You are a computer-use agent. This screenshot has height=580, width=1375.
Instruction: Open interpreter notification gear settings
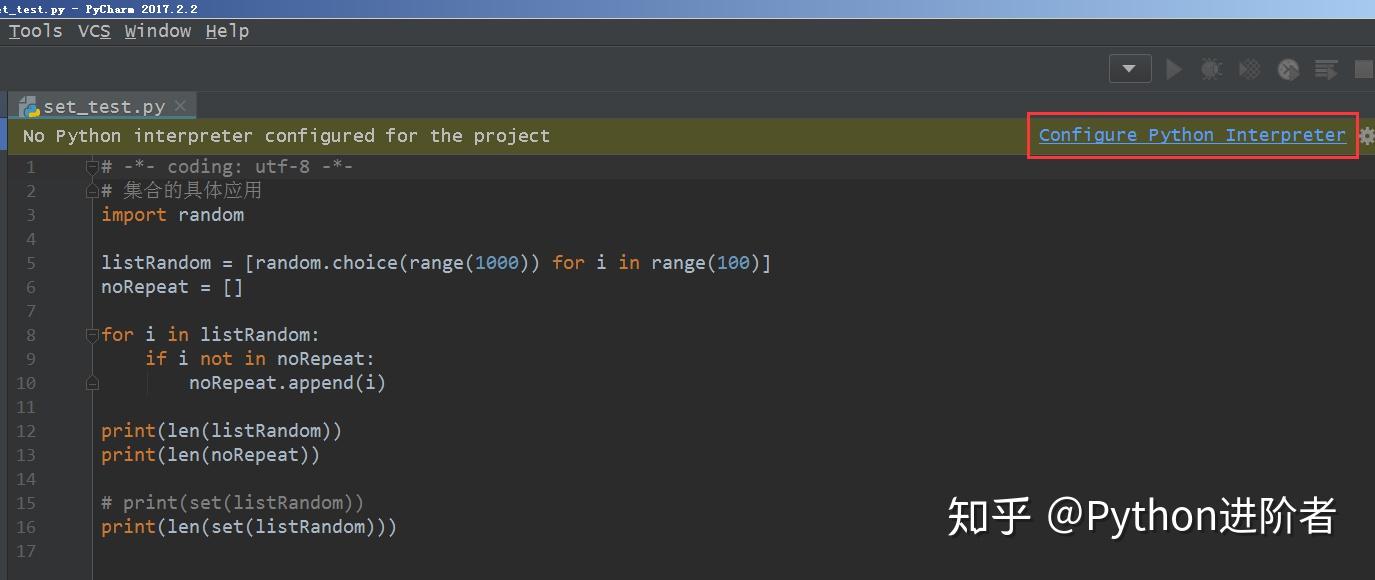[x=1366, y=136]
